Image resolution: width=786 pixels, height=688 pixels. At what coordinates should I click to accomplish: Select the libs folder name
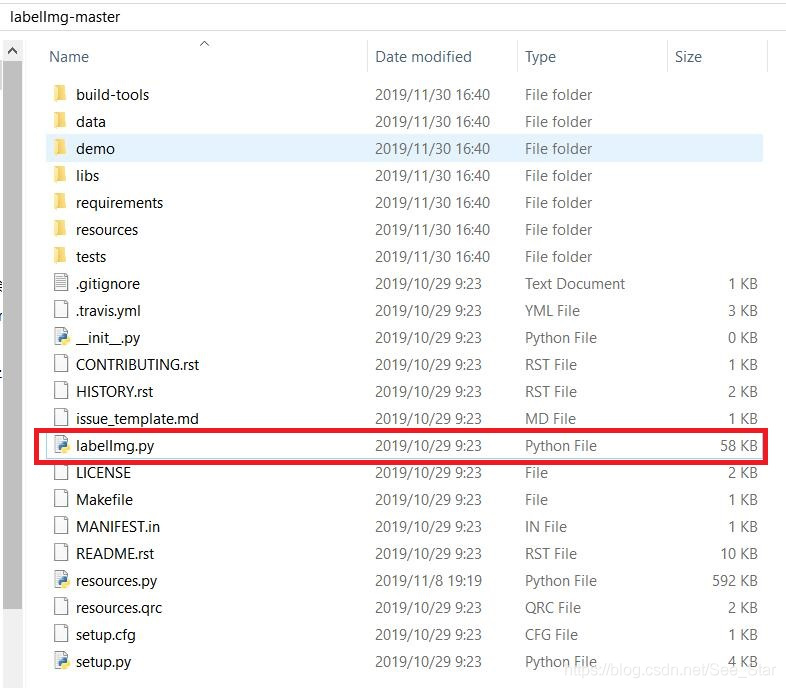click(87, 176)
